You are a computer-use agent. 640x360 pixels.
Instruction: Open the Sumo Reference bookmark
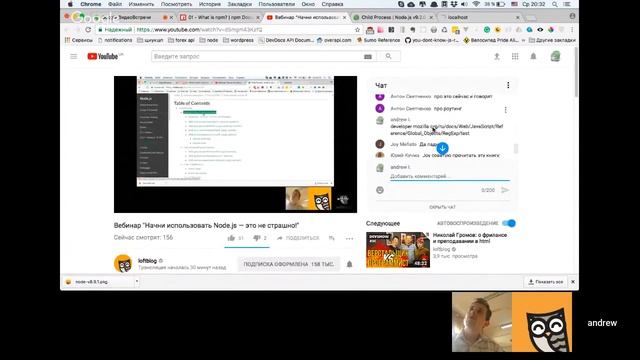(x=378, y=40)
